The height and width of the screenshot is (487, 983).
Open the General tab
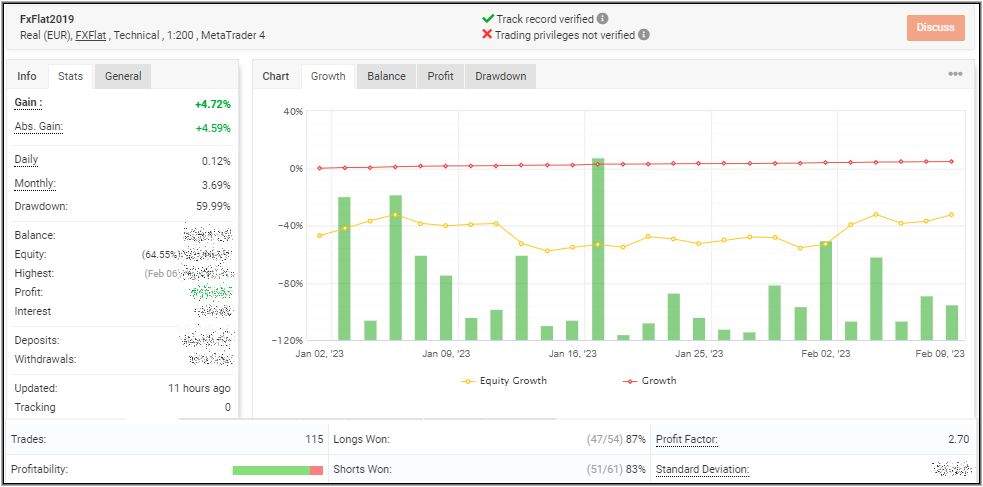[x=123, y=76]
